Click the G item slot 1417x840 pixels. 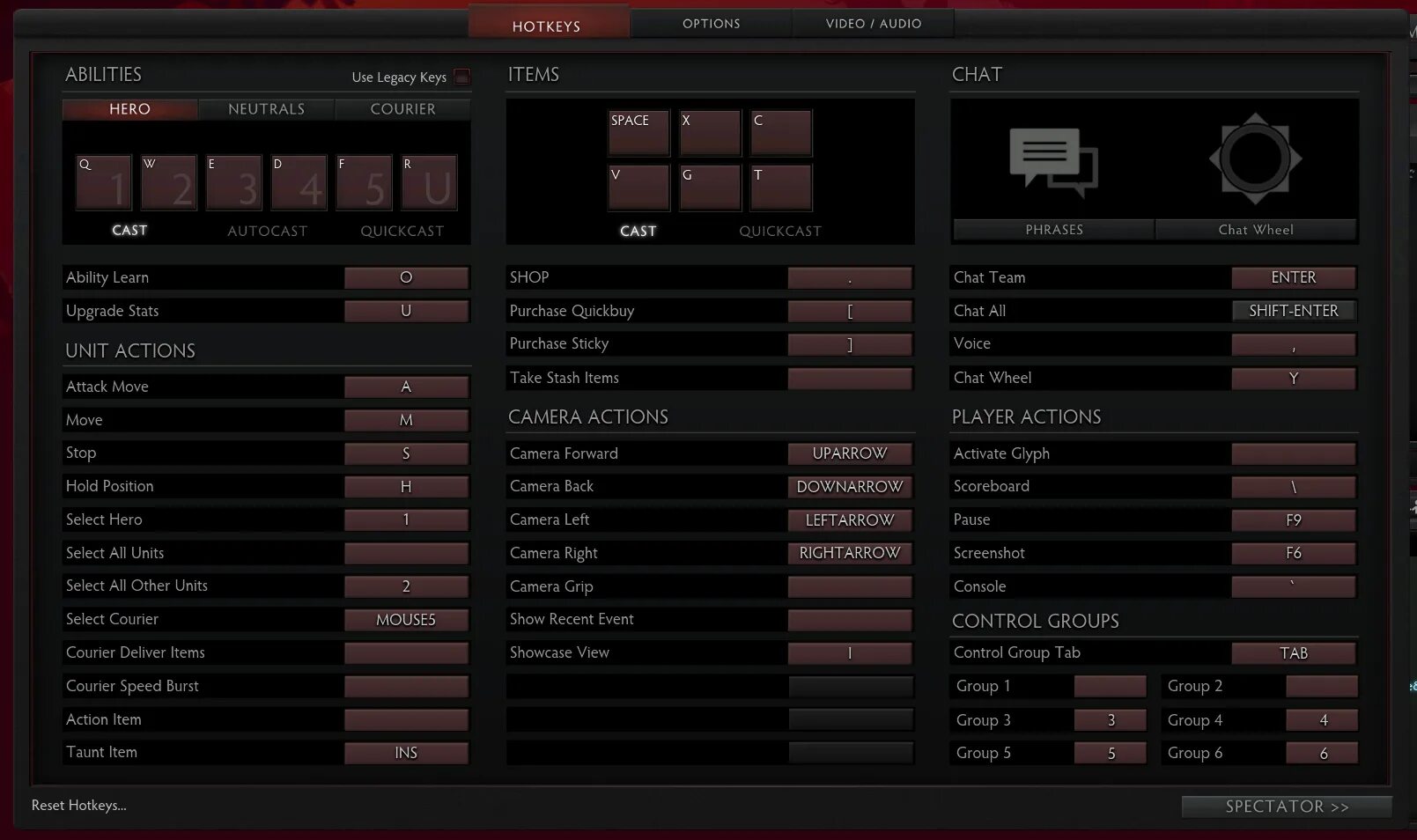pos(710,188)
